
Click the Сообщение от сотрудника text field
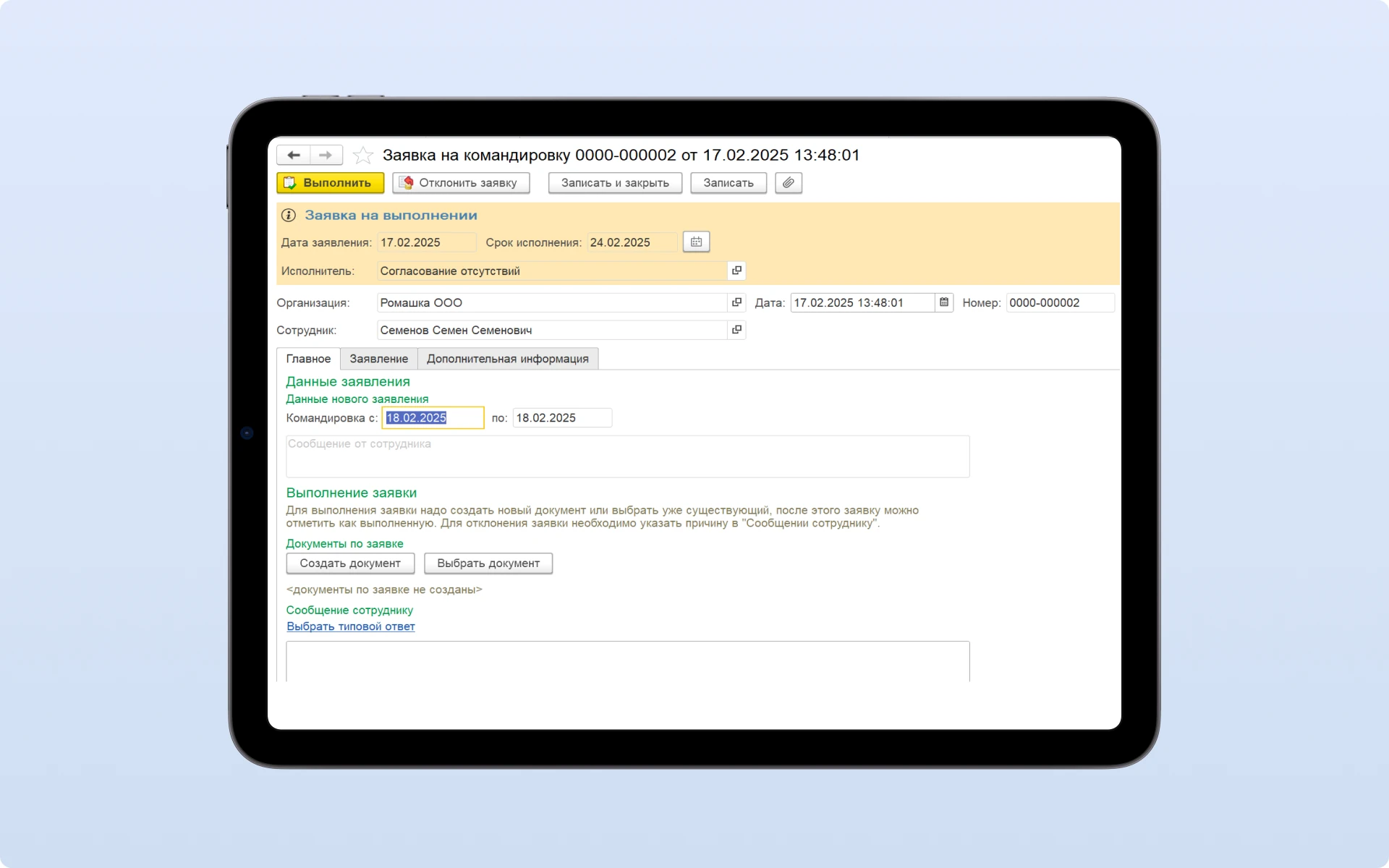(627, 456)
